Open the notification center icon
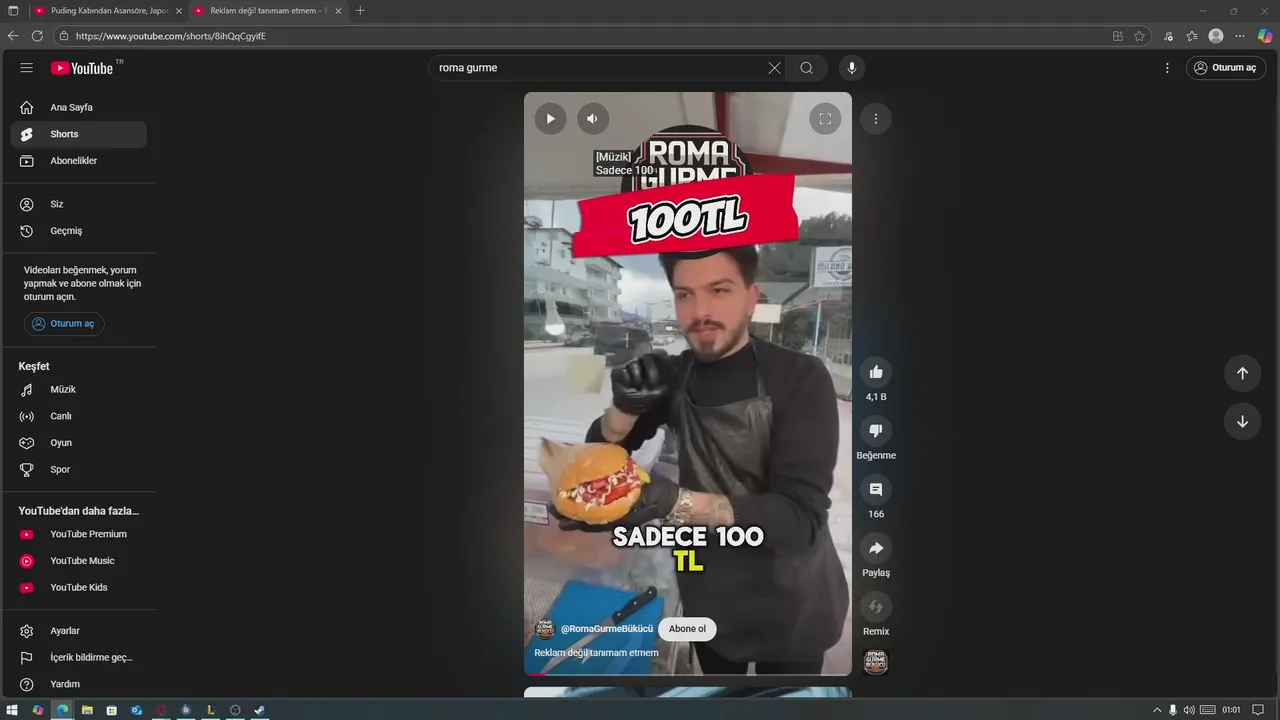This screenshot has width=1280, height=720. click(x=1258, y=710)
